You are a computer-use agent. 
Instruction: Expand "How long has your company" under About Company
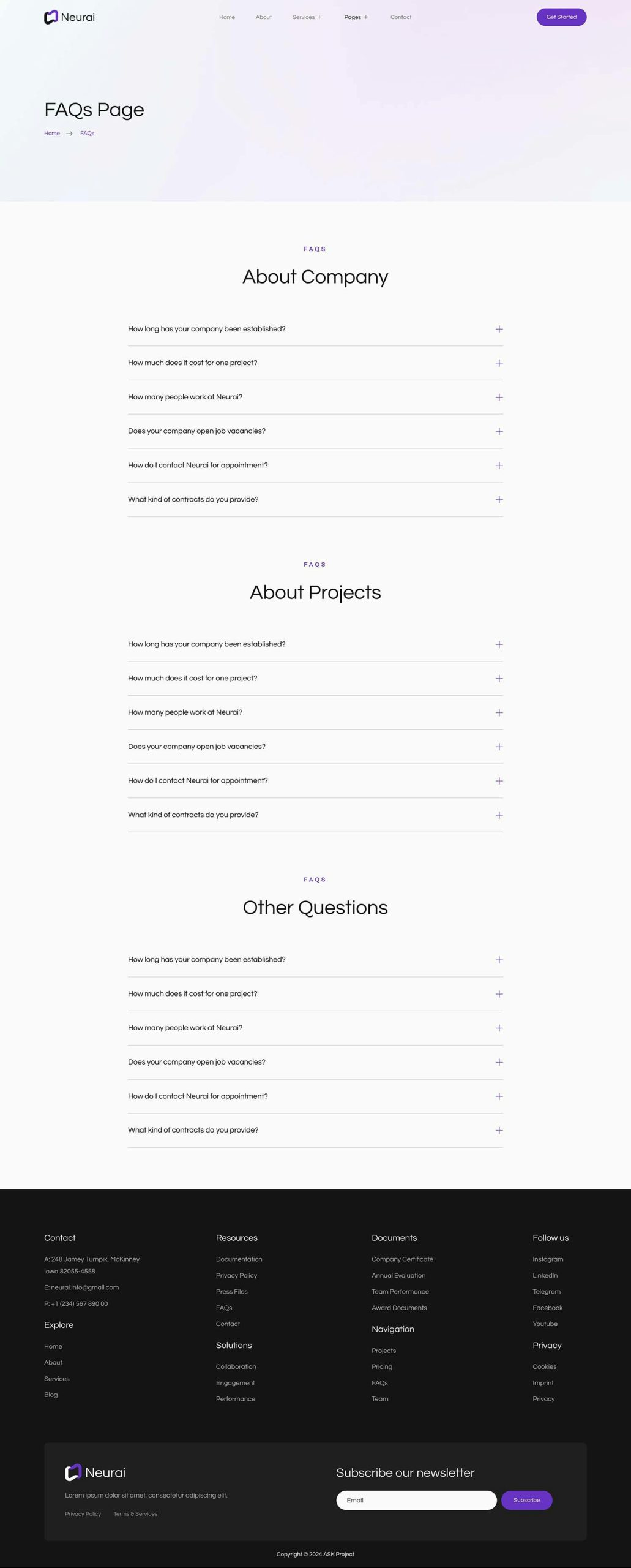(315, 329)
